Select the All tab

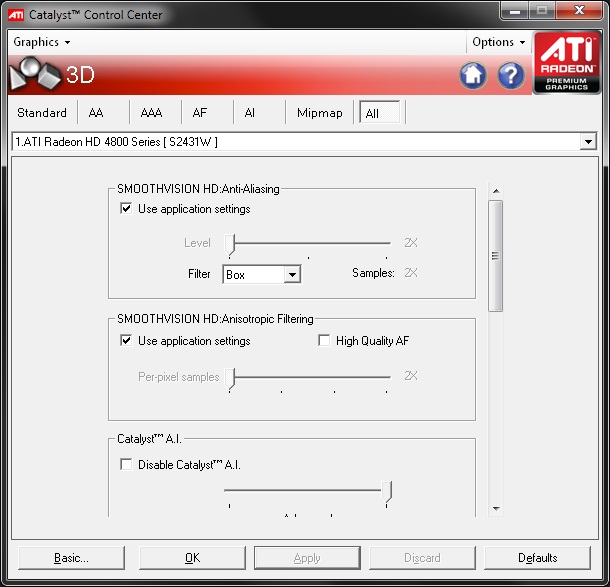point(379,113)
